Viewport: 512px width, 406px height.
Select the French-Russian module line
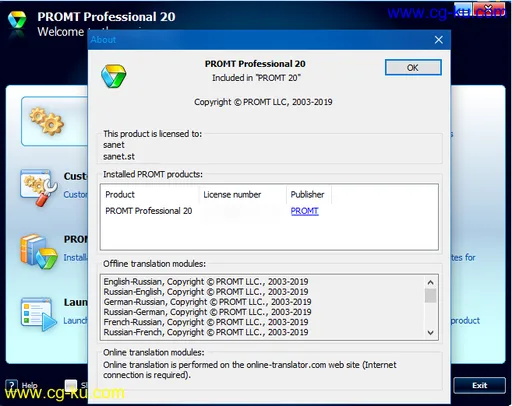(206, 322)
